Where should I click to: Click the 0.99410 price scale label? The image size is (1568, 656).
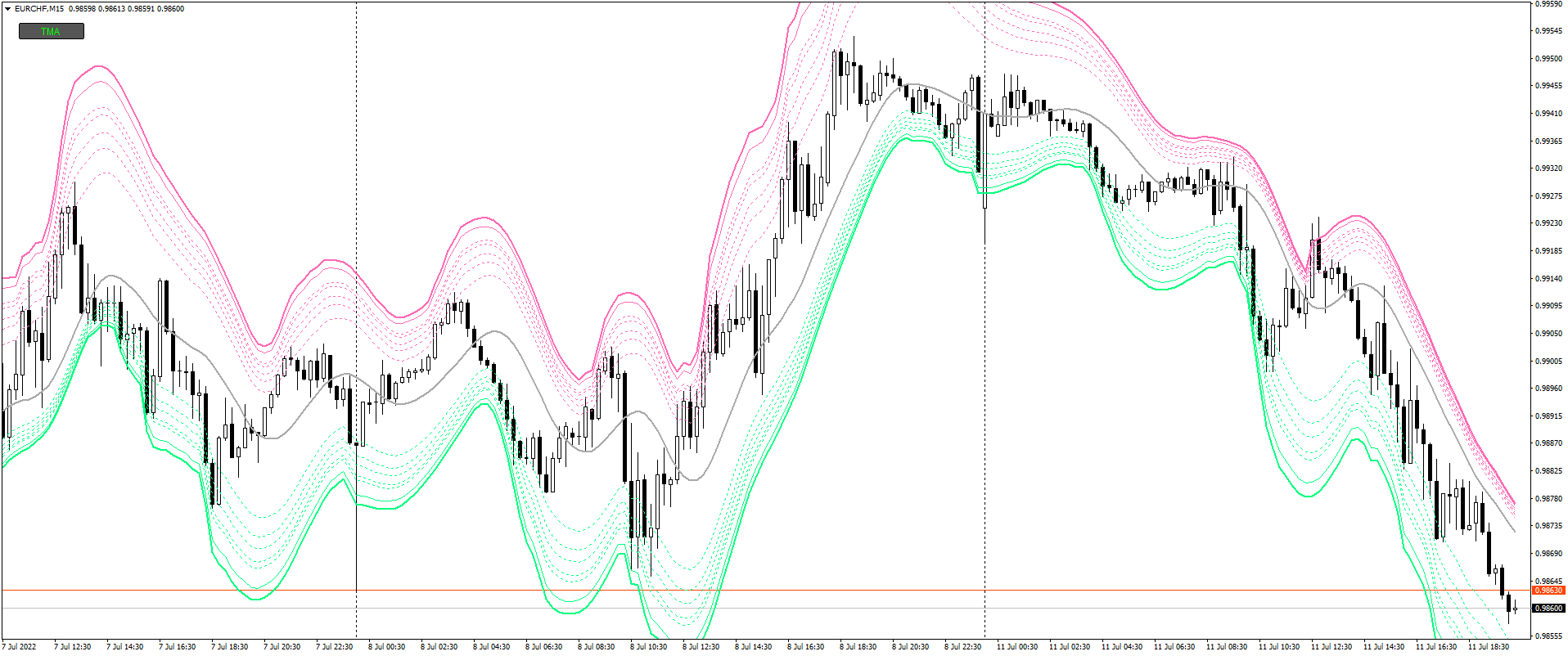click(1548, 114)
